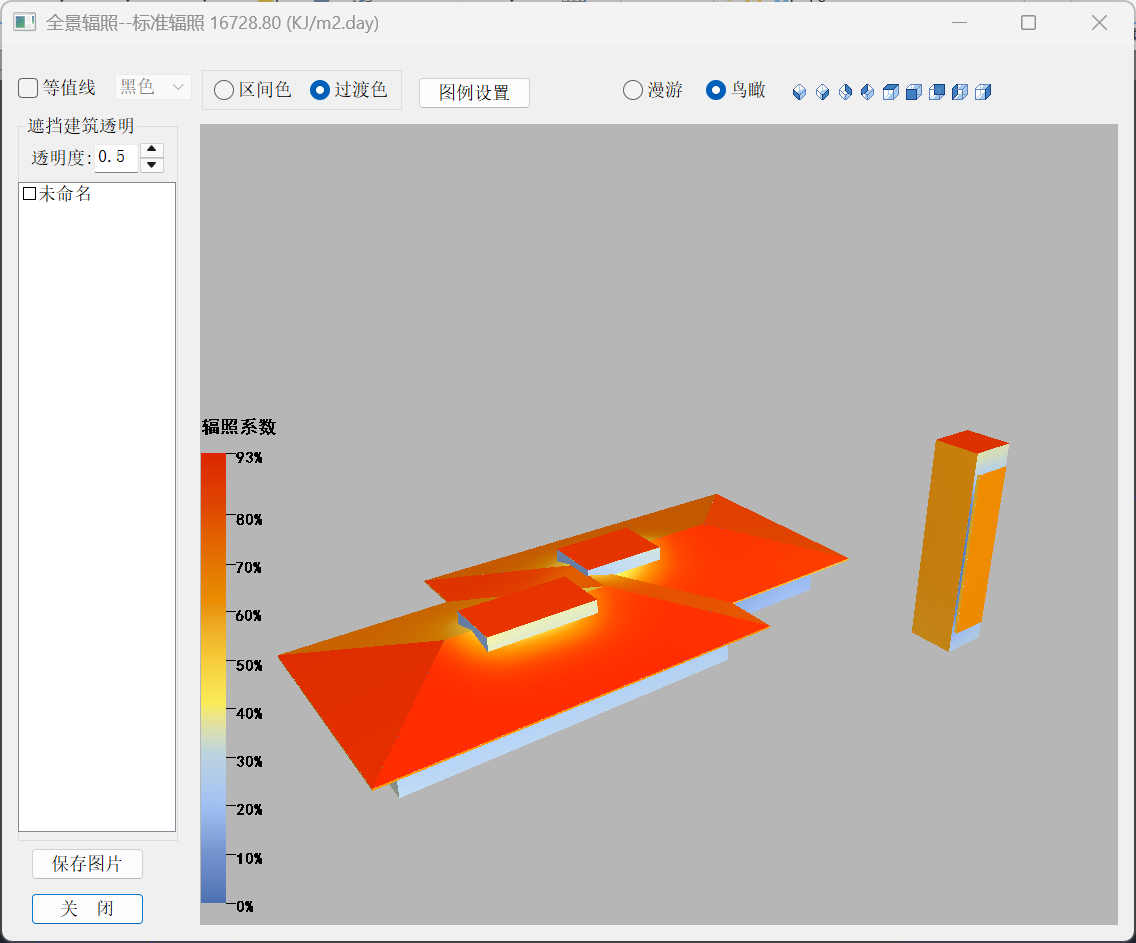Select the left view cube icon

960,92
